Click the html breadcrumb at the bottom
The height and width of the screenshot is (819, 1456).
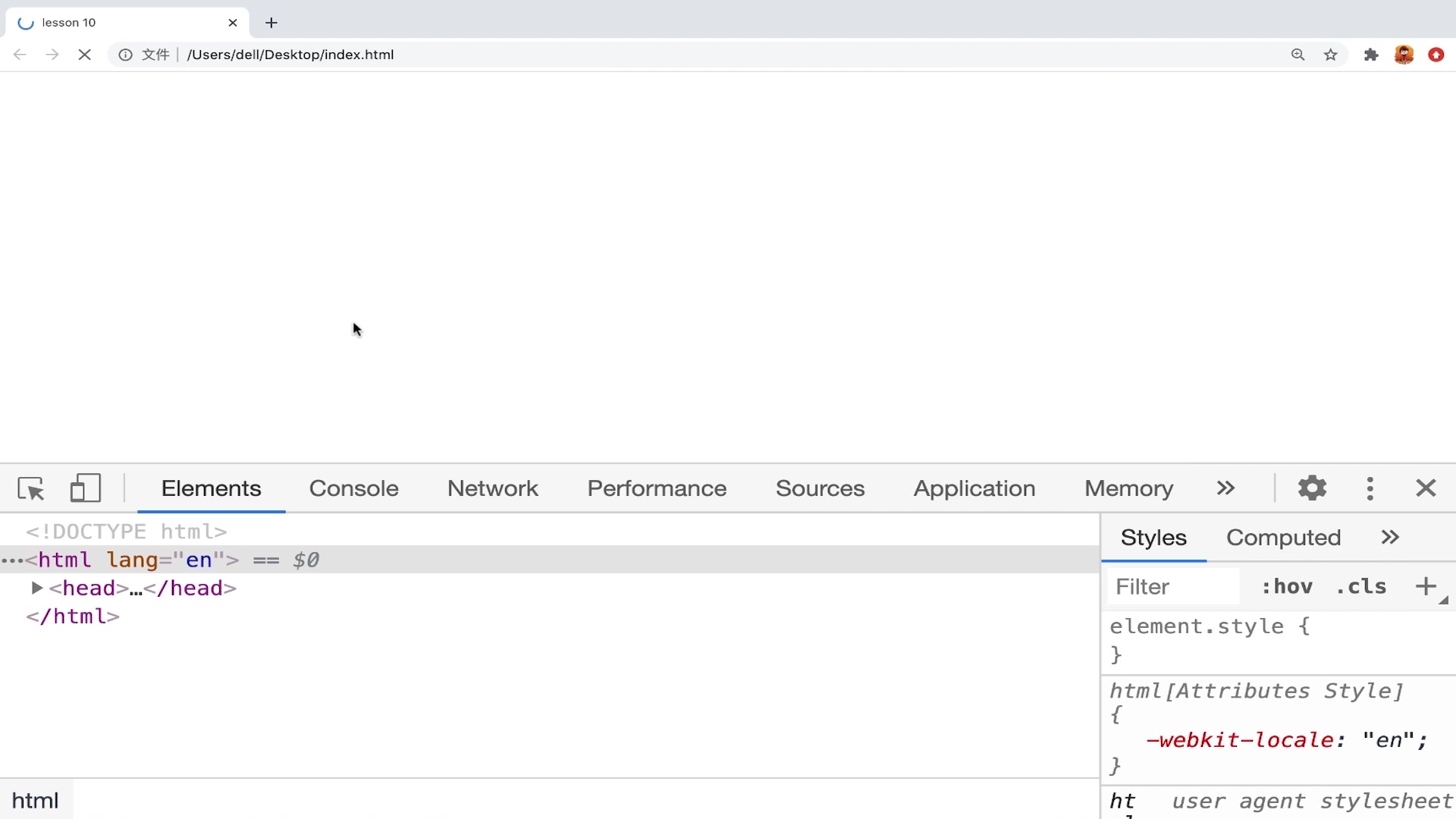coord(35,801)
